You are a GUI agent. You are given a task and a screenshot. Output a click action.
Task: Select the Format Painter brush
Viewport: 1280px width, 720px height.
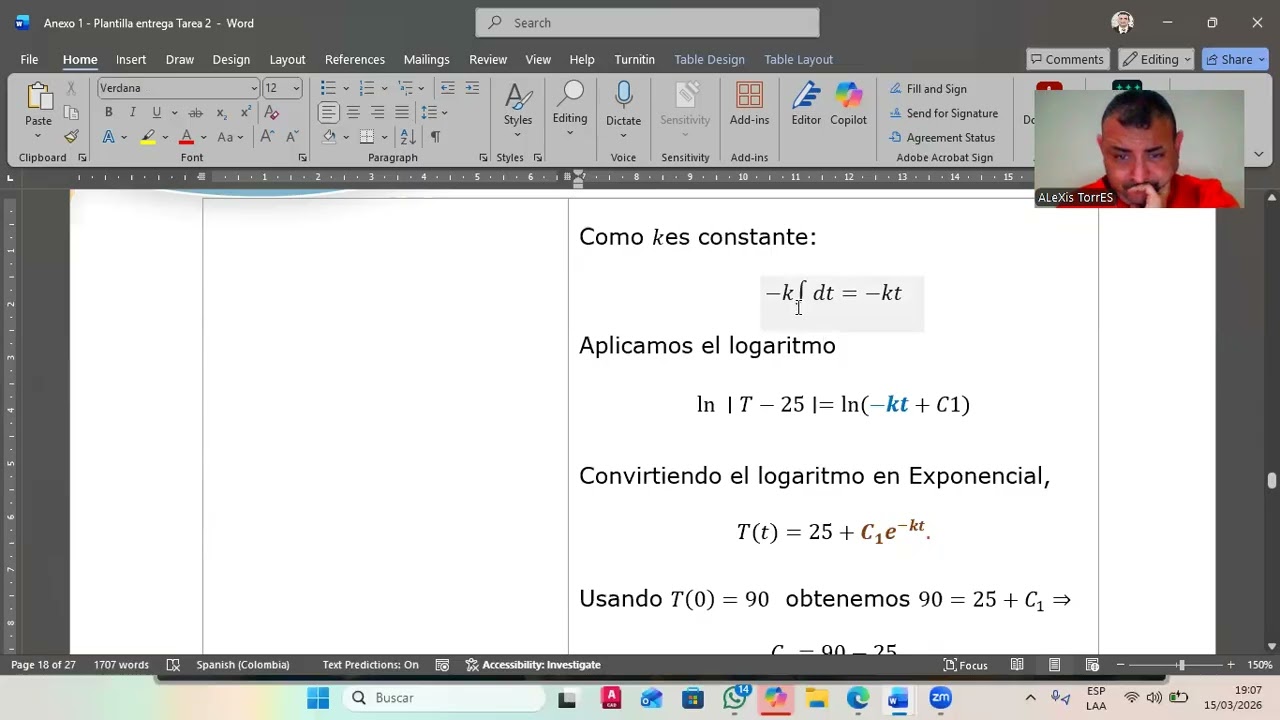tap(71, 136)
